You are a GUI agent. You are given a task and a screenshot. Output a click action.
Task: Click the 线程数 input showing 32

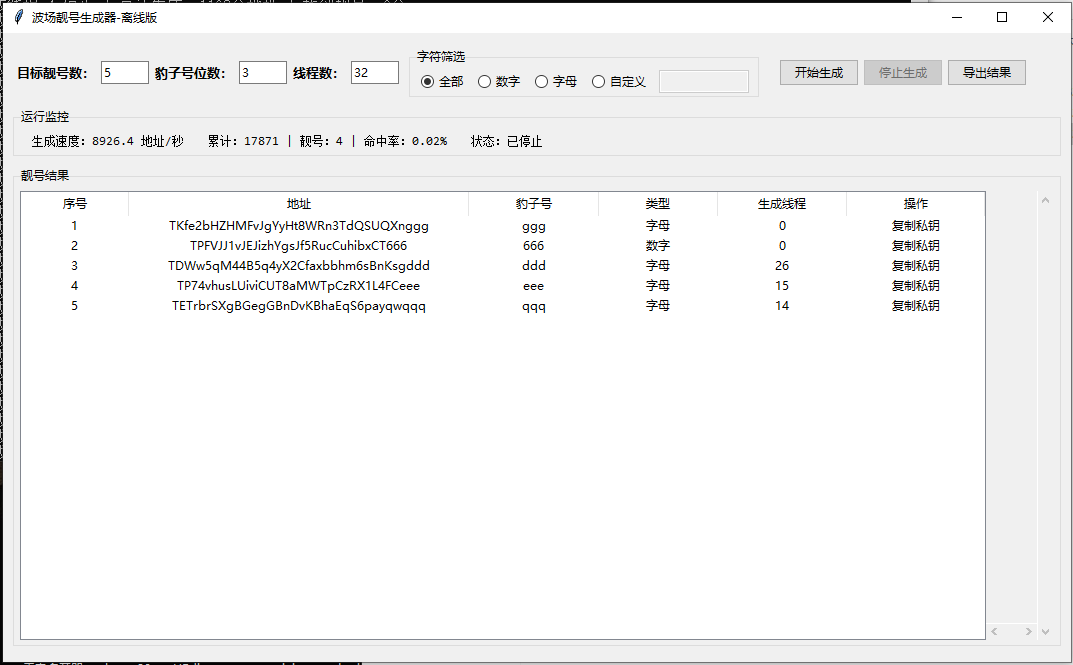tap(374, 72)
